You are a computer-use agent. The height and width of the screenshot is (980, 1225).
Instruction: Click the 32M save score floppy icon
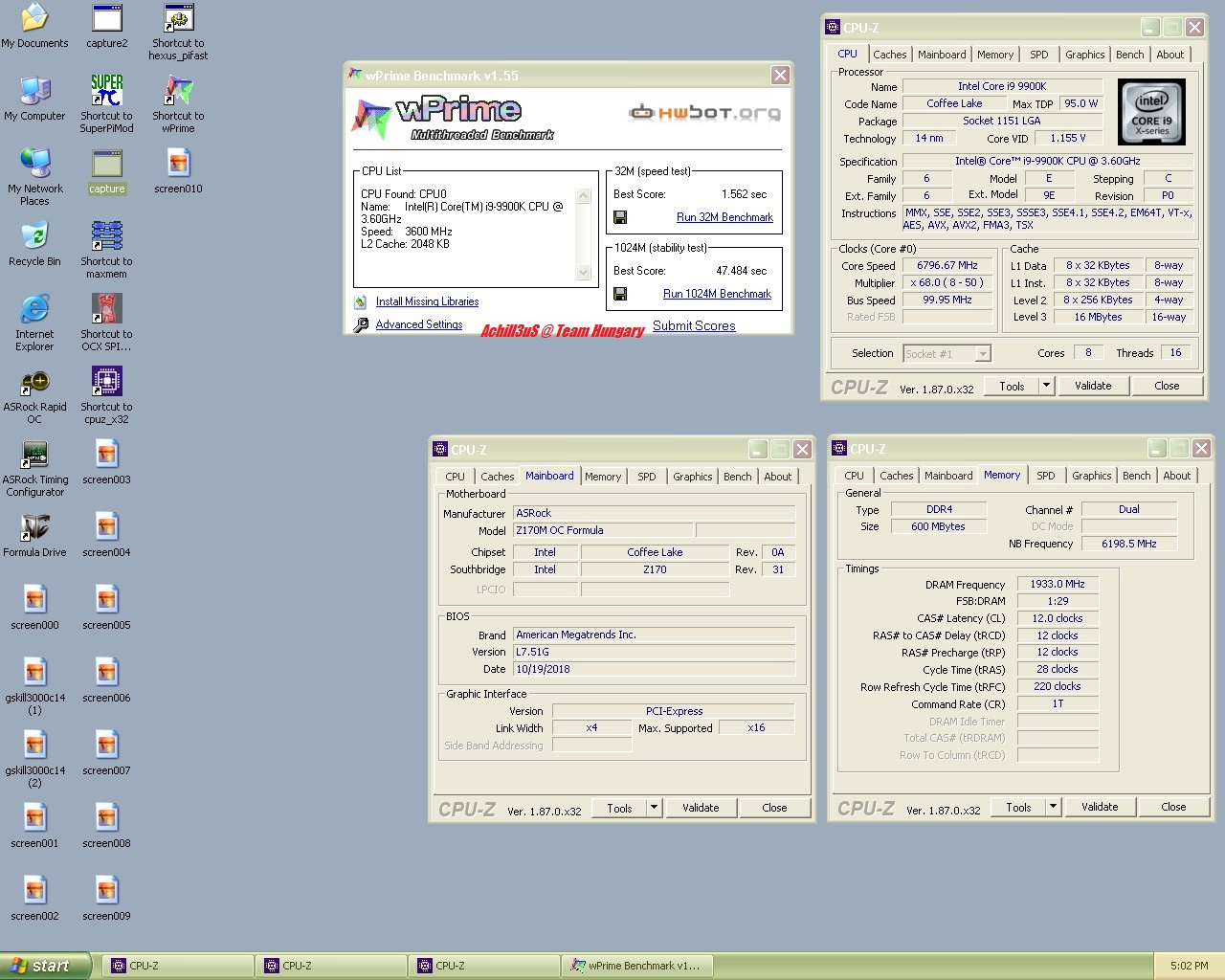click(x=620, y=217)
